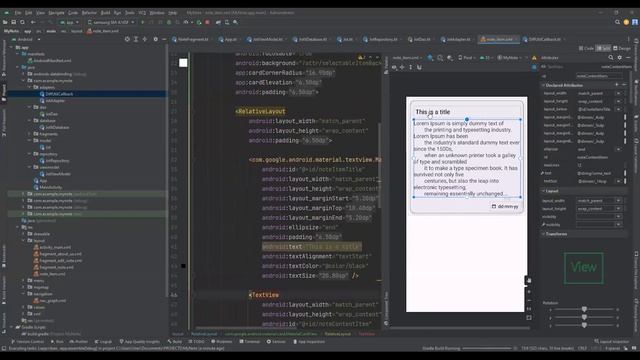Viewport: 640px width, 360px height.
Task: Click Search Everywhere icon at top right
Action: pos(618,22)
